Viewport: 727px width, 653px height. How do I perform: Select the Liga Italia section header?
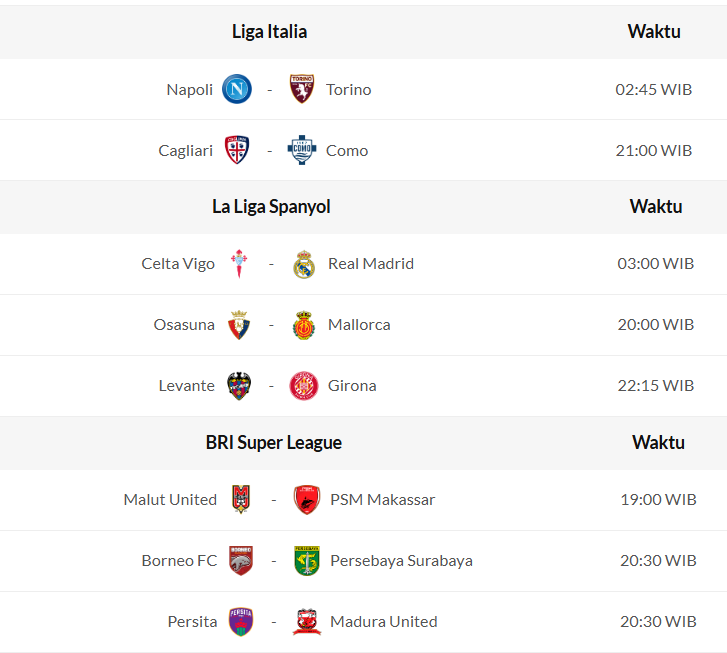pos(269,32)
